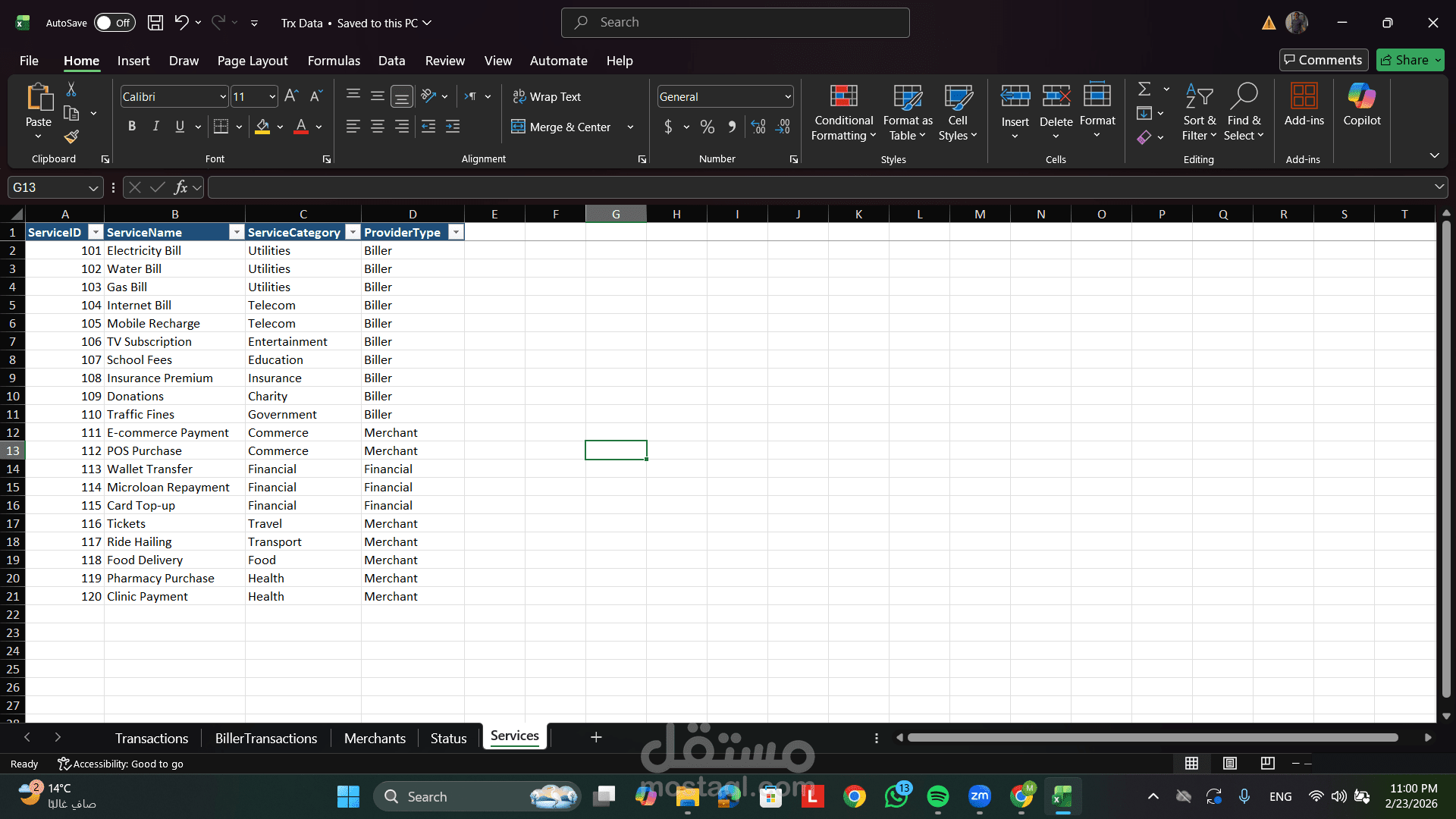Click the AutoSum sigma icon
Image resolution: width=1456 pixels, height=819 pixels.
coord(1144,89)
